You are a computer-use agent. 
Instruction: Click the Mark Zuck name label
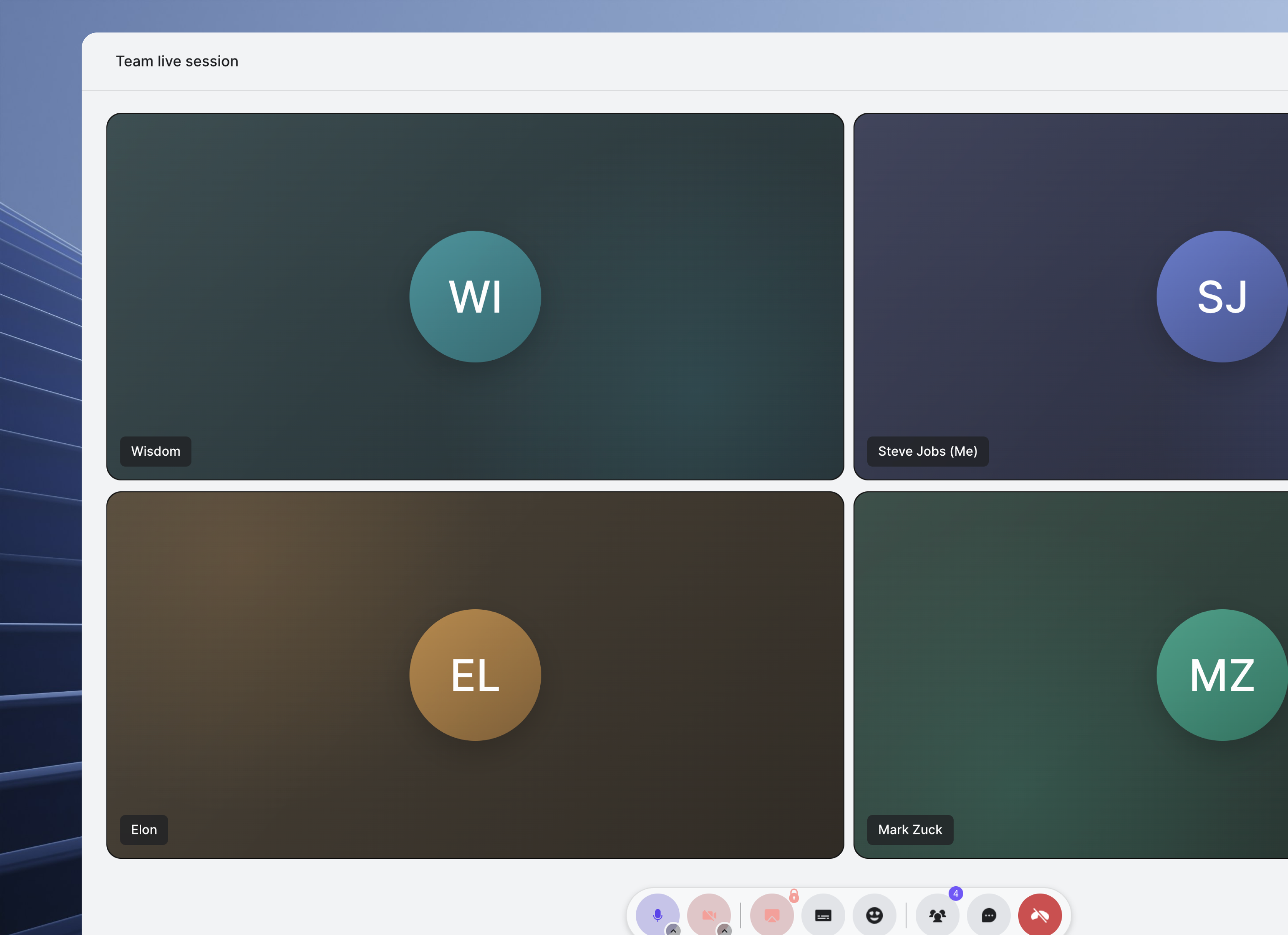click(x=910, y=830)
